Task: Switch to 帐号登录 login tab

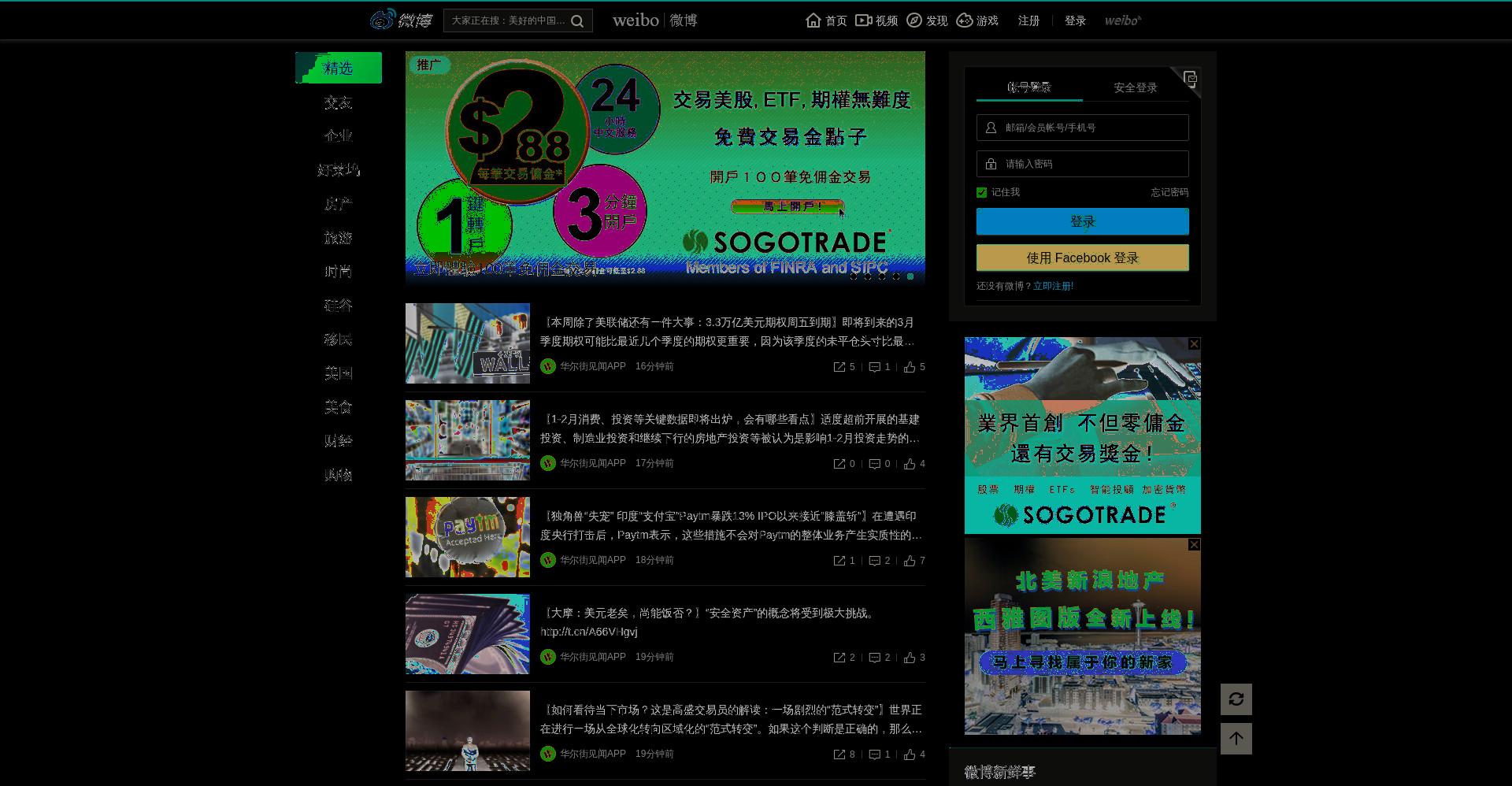Action: point(1029,87)
